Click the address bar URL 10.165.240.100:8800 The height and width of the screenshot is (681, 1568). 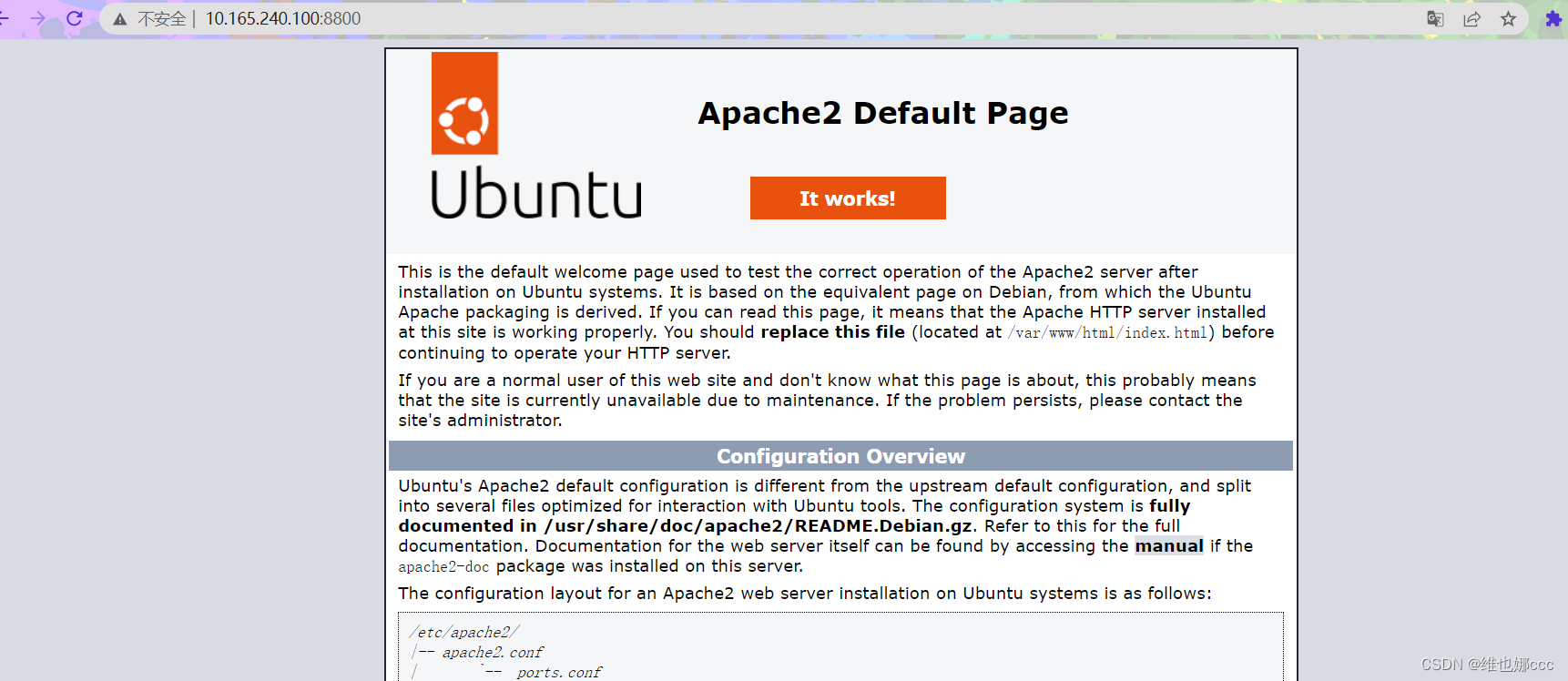283,18
